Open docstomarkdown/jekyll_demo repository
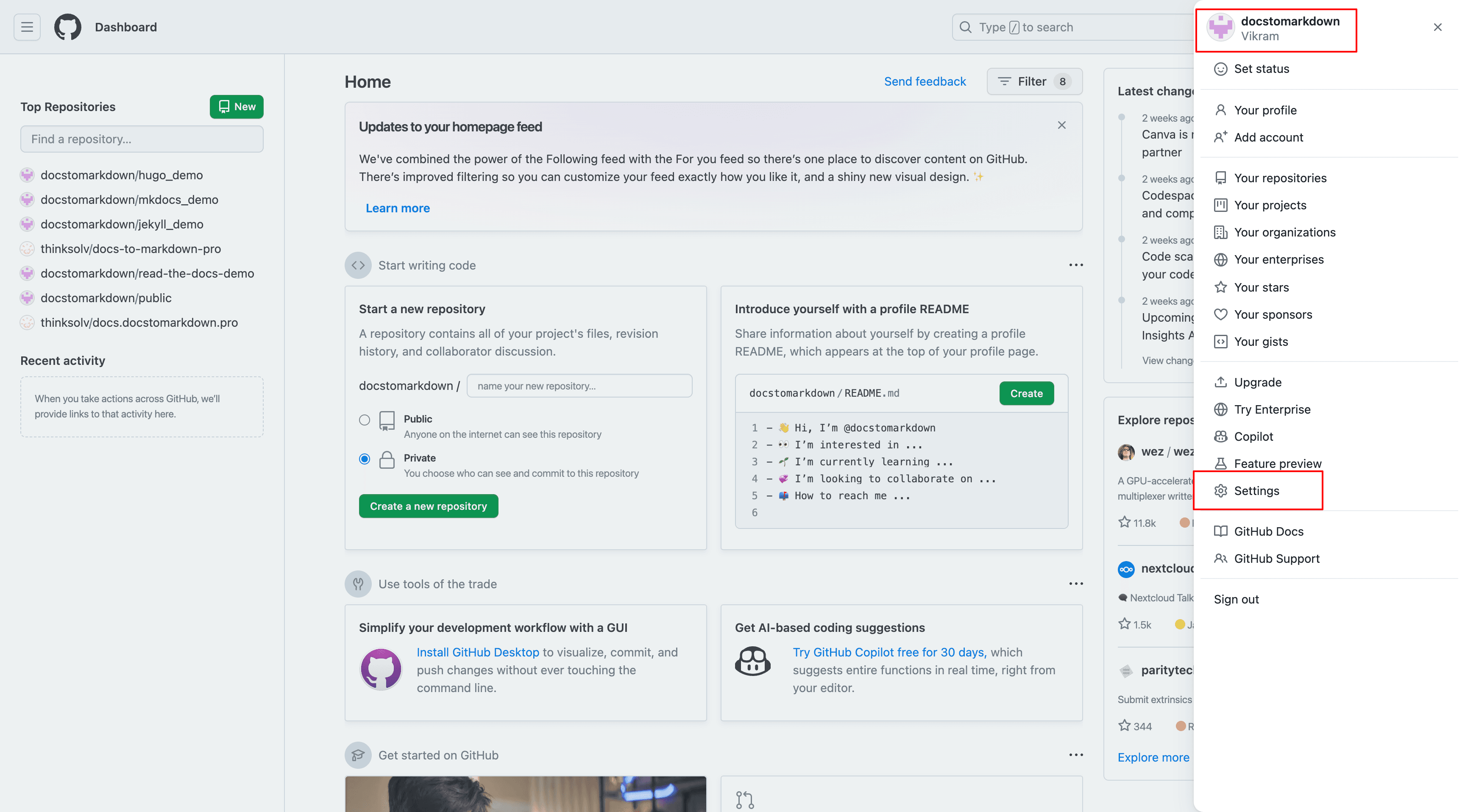The height and width of the screenshot is (812, 1465). click(x=122, y=224)
